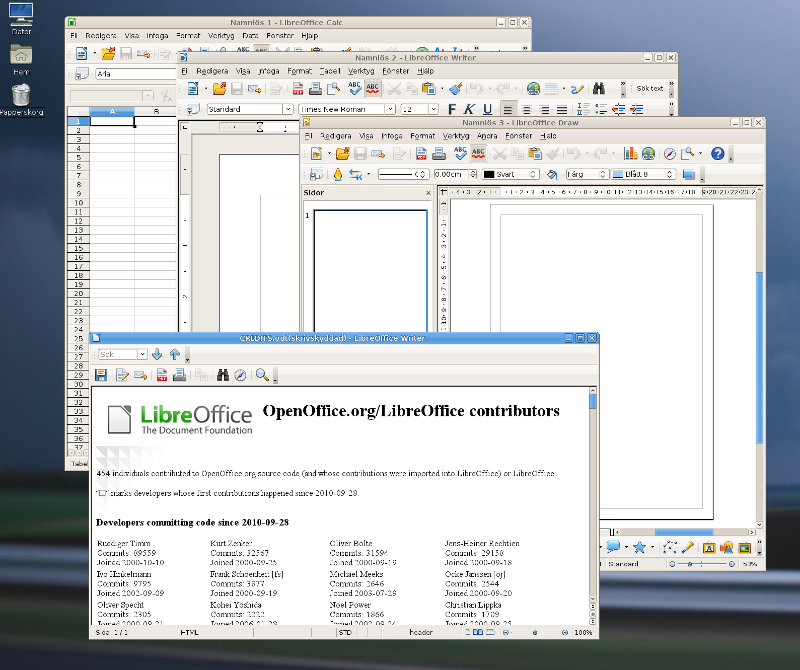Click Export PDF icon in Draw toolbar
This screenshot has height=670, width=800.
(x=421, y=153)
